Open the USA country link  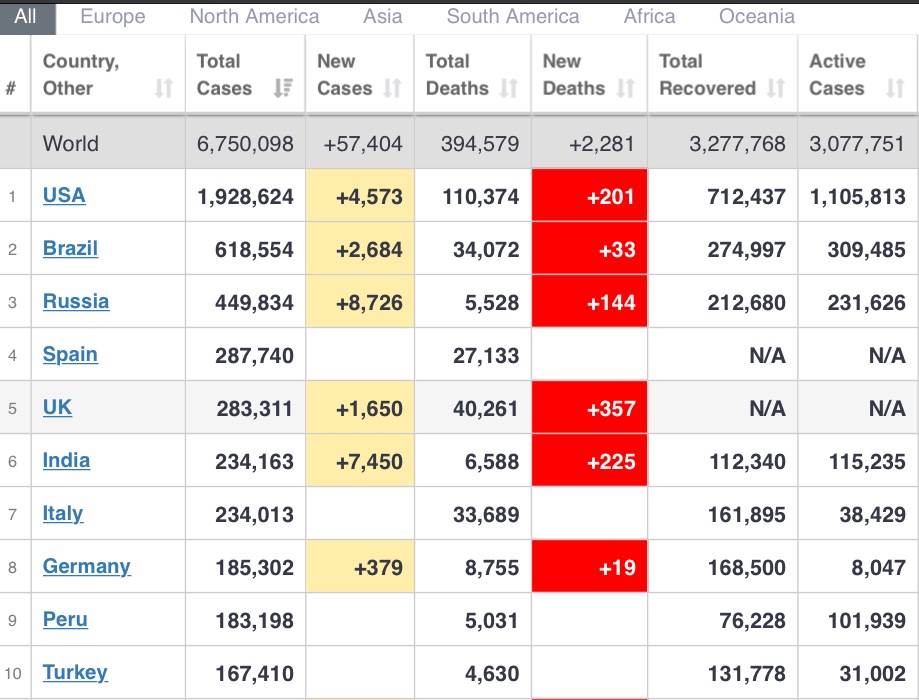[64, 195]
